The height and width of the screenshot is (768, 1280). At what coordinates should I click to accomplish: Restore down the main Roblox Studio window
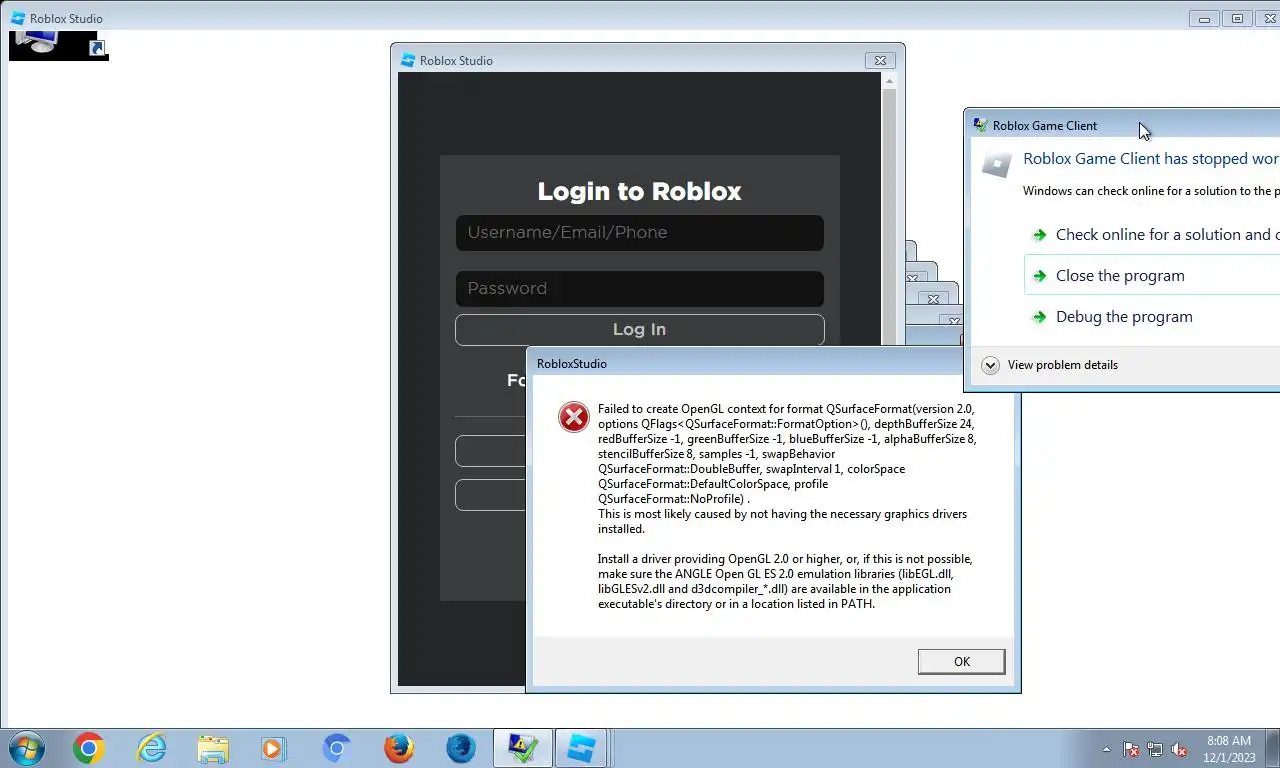(1237, 18)
